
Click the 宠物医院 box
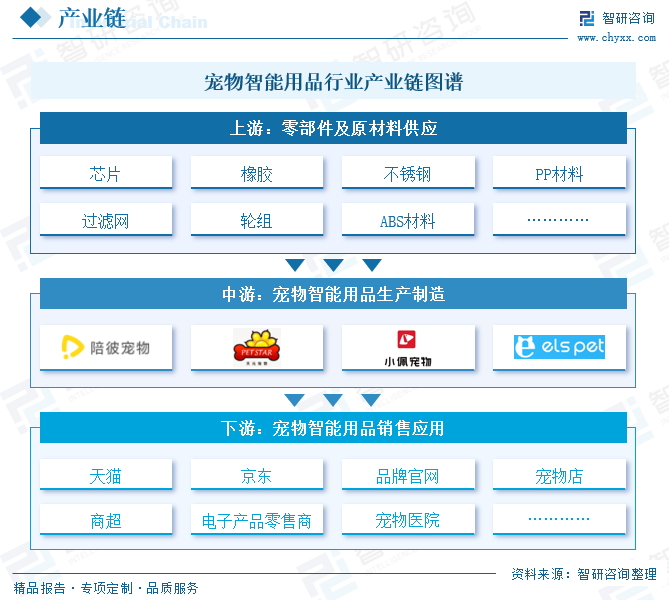pyautogui.click(x=408, y=520)
